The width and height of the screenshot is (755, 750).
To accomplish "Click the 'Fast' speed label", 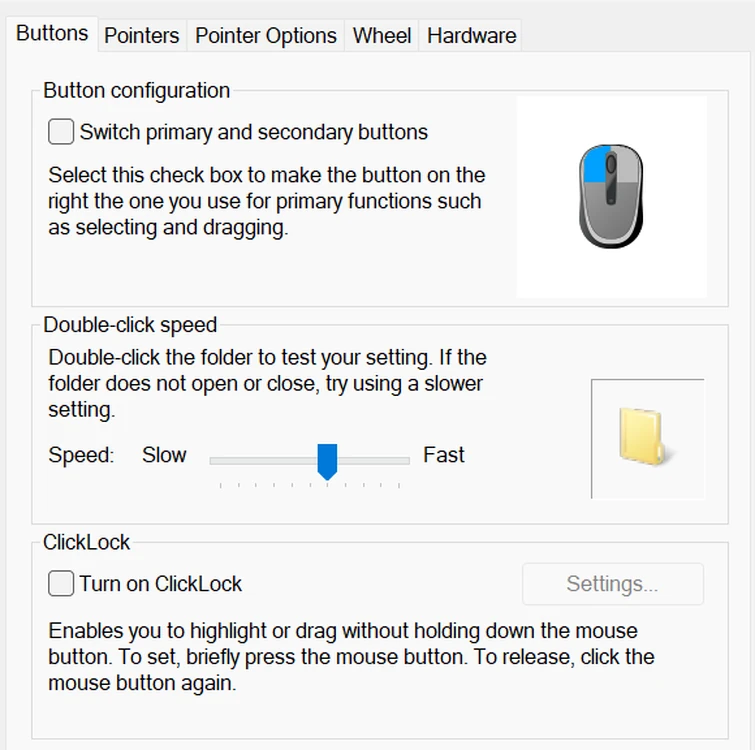I will pyautogui.click(x=444, y=455).
